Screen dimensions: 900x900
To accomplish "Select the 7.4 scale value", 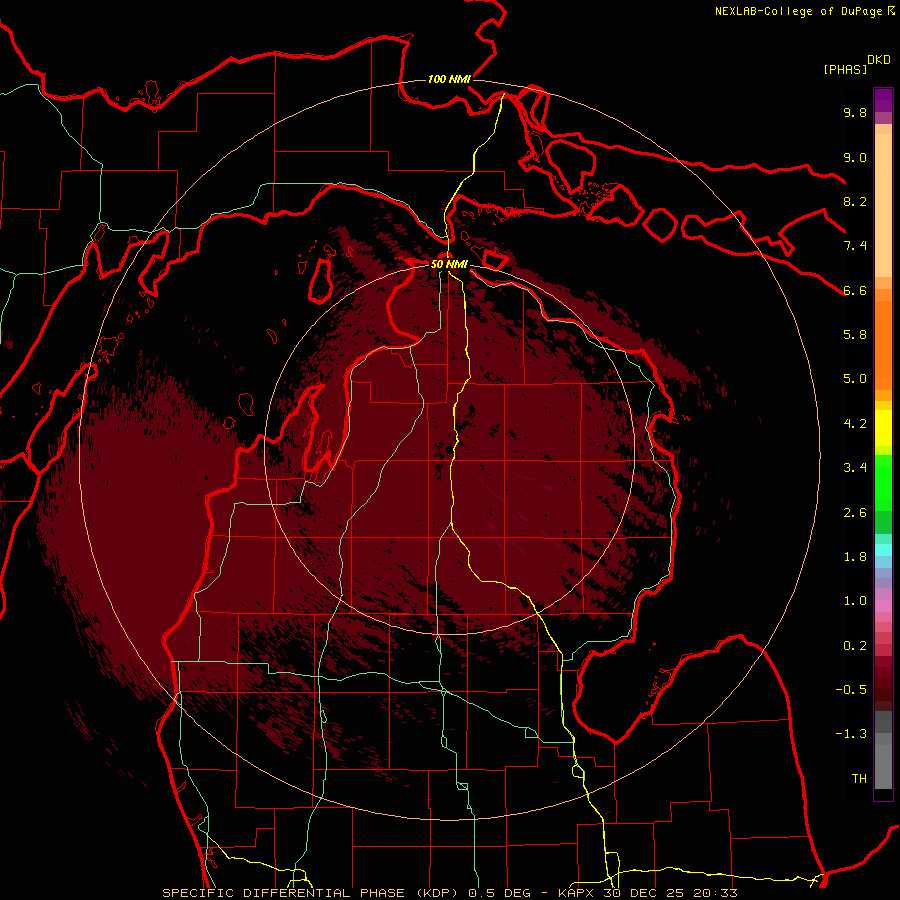I will [x=855, y=246].
